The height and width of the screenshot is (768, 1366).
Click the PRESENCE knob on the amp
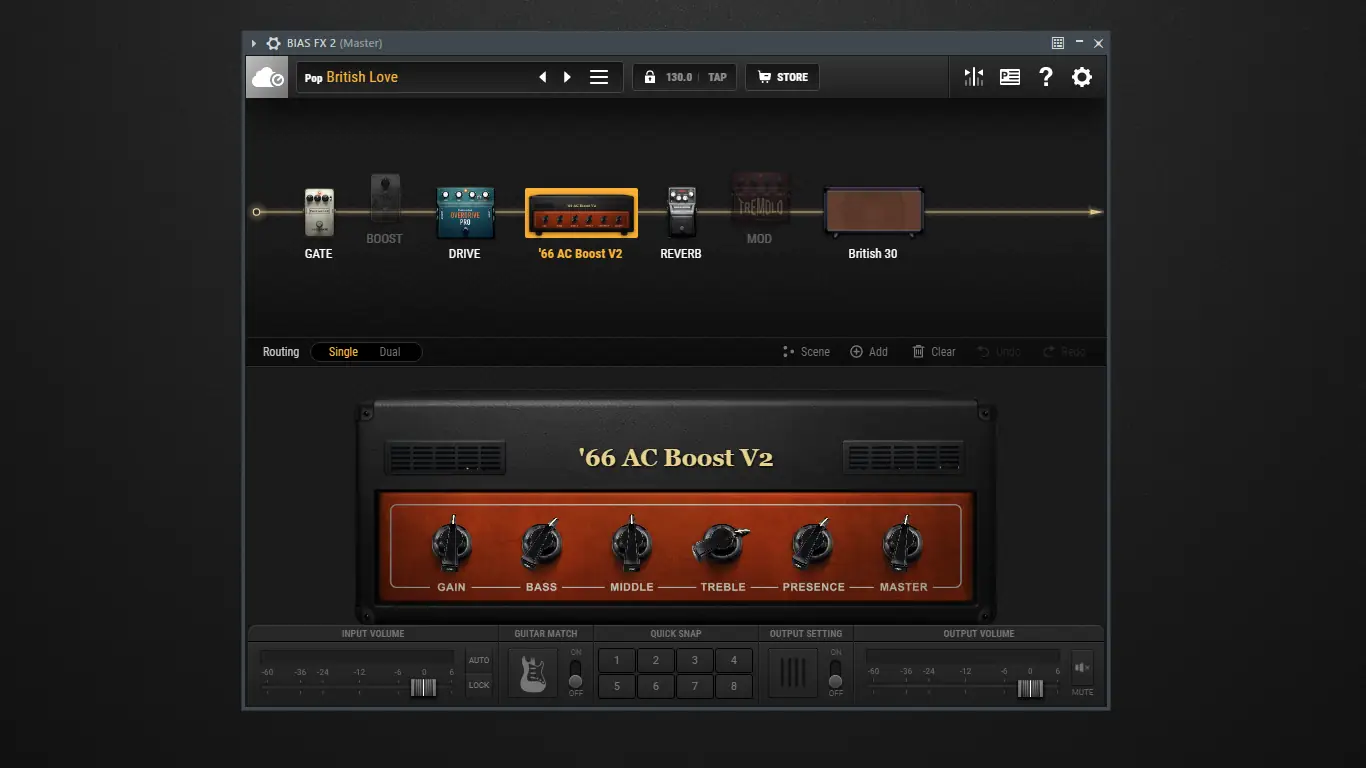812,545
